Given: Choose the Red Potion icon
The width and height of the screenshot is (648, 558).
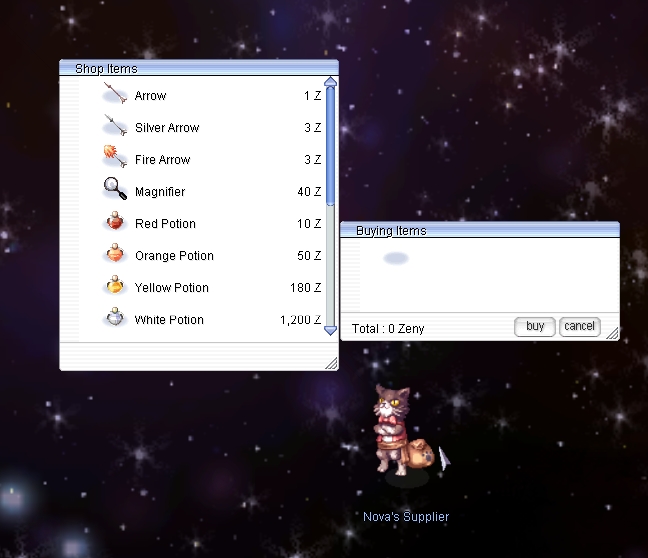Looking at the screenshot, I should [115, 223].
